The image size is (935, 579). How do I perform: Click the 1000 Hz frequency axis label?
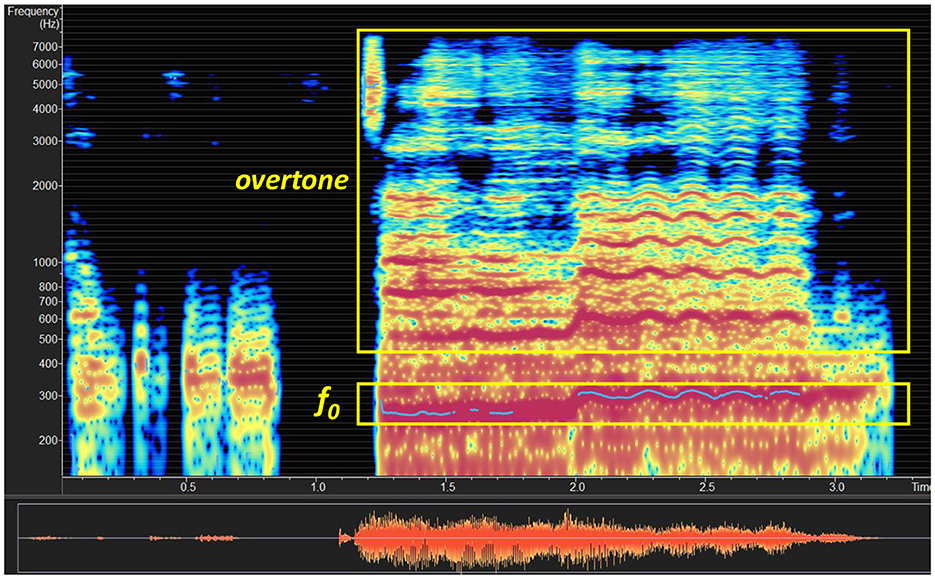45,263
